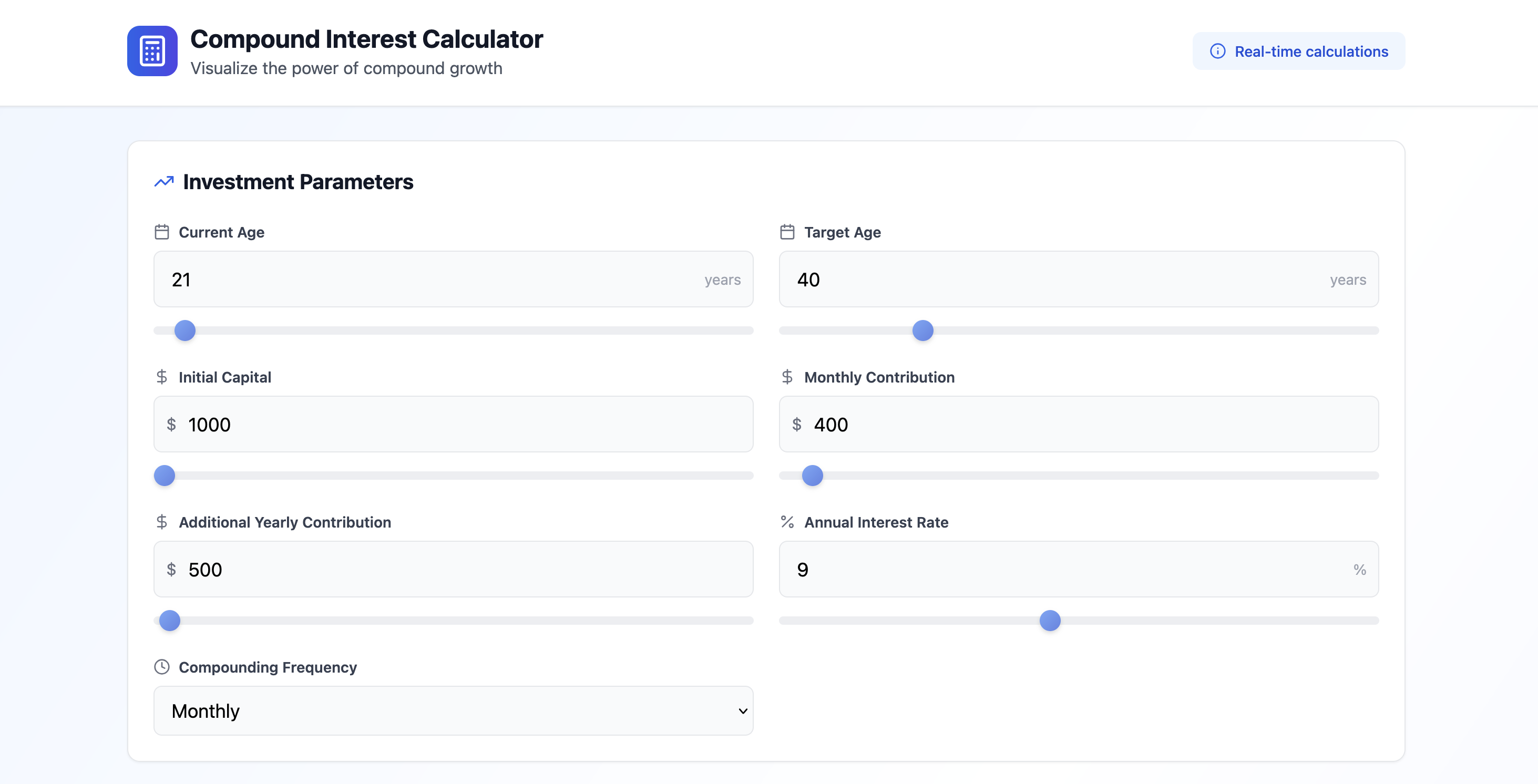1538x784 pixels.
Task: Click the percent icon beside Annual Interest Rate
Action: 787,521
